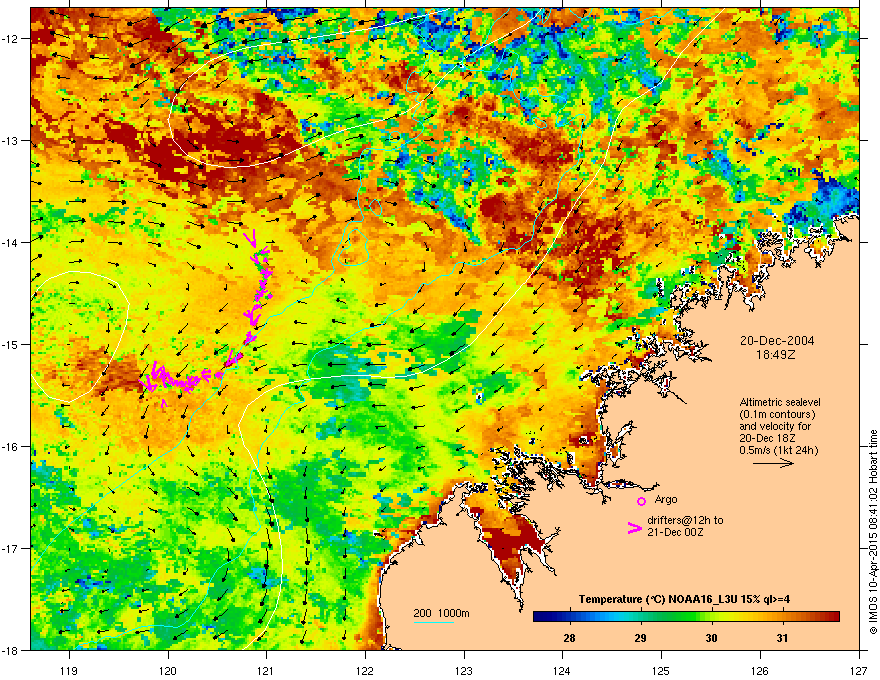Viewport: 880px width, 680px height.
Task: Click the '18:49Z' time label
Action: pos(775,355)
